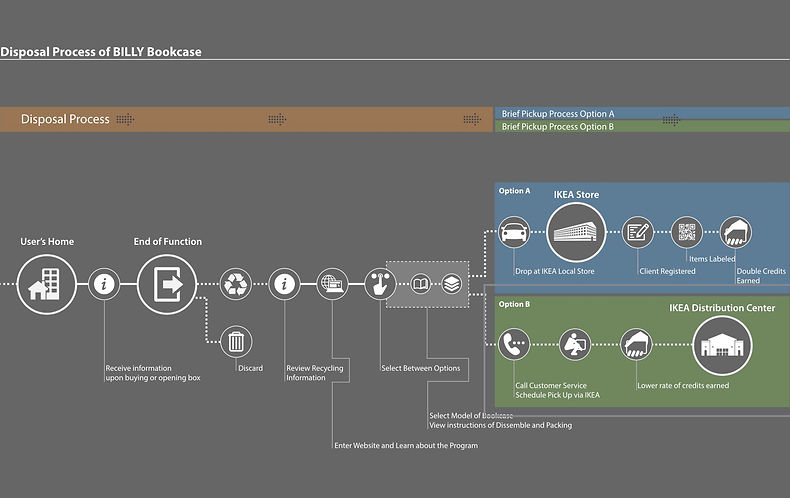Click Enter Website and Learn about the Program
The height and width of the screenshot is (498, 790).
(406, 446)
